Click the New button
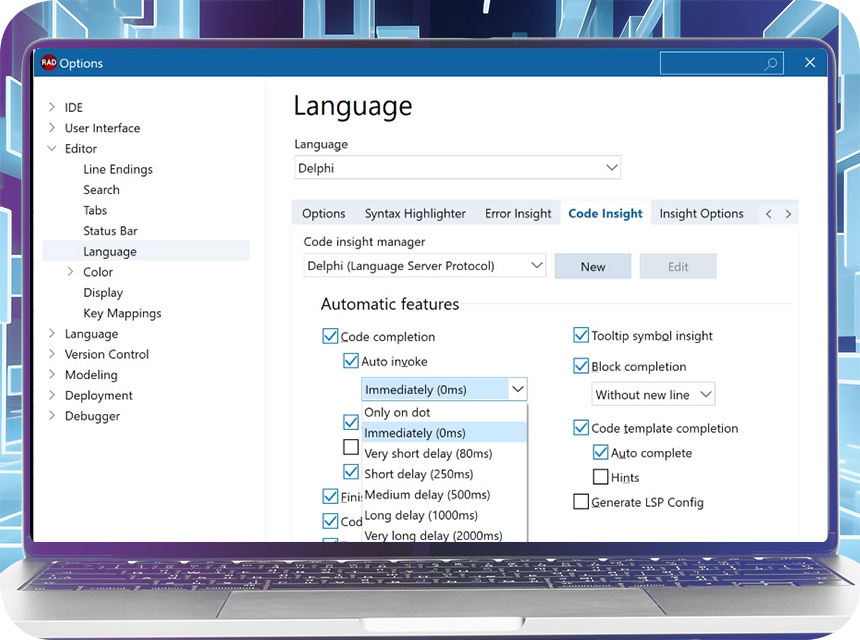Viewport: 860px width, 640px height. pyautogui.click(x=592, y=266)
